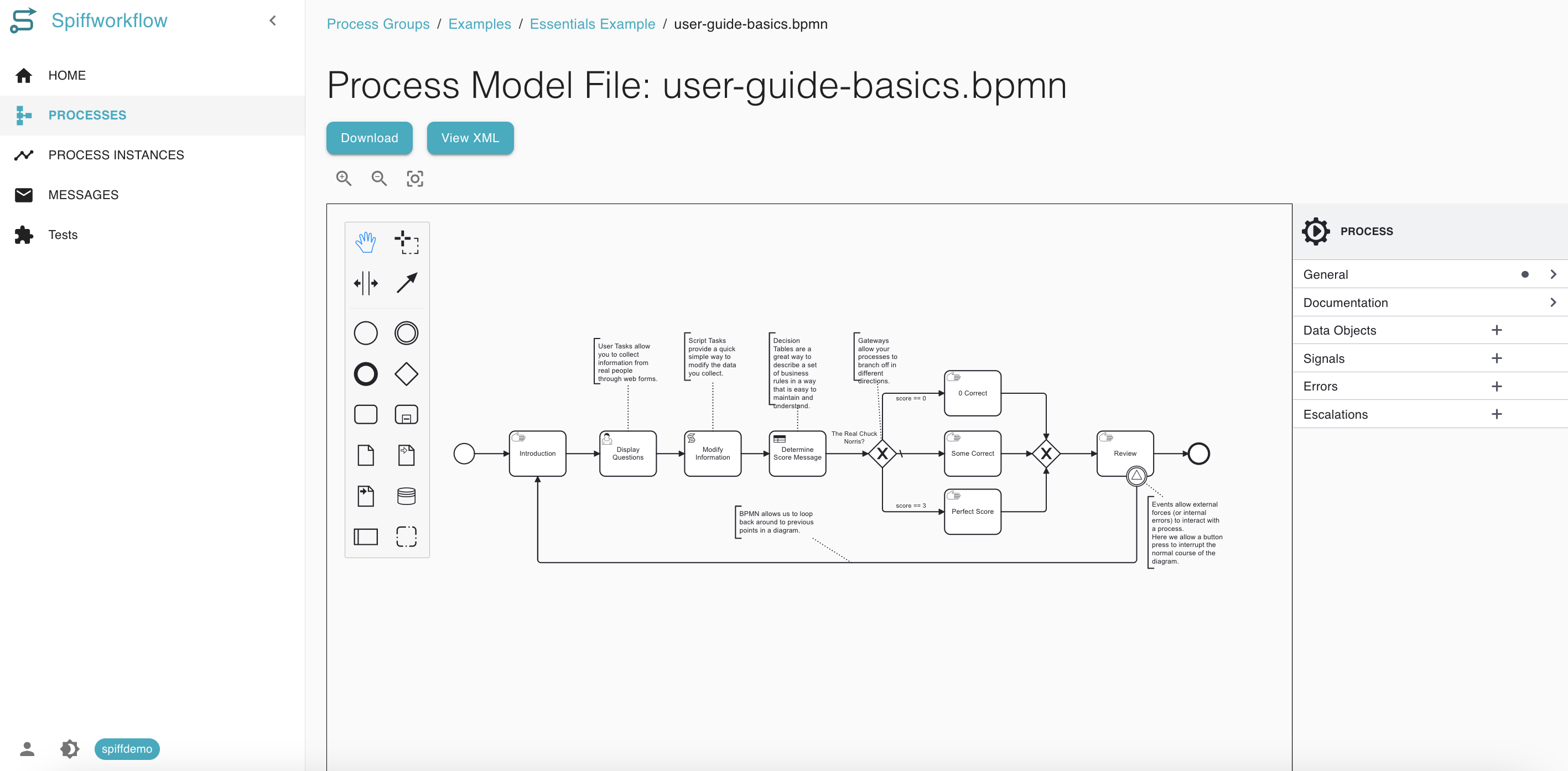
Task: Select the Display Questions user task
Action: click(627, 454)
